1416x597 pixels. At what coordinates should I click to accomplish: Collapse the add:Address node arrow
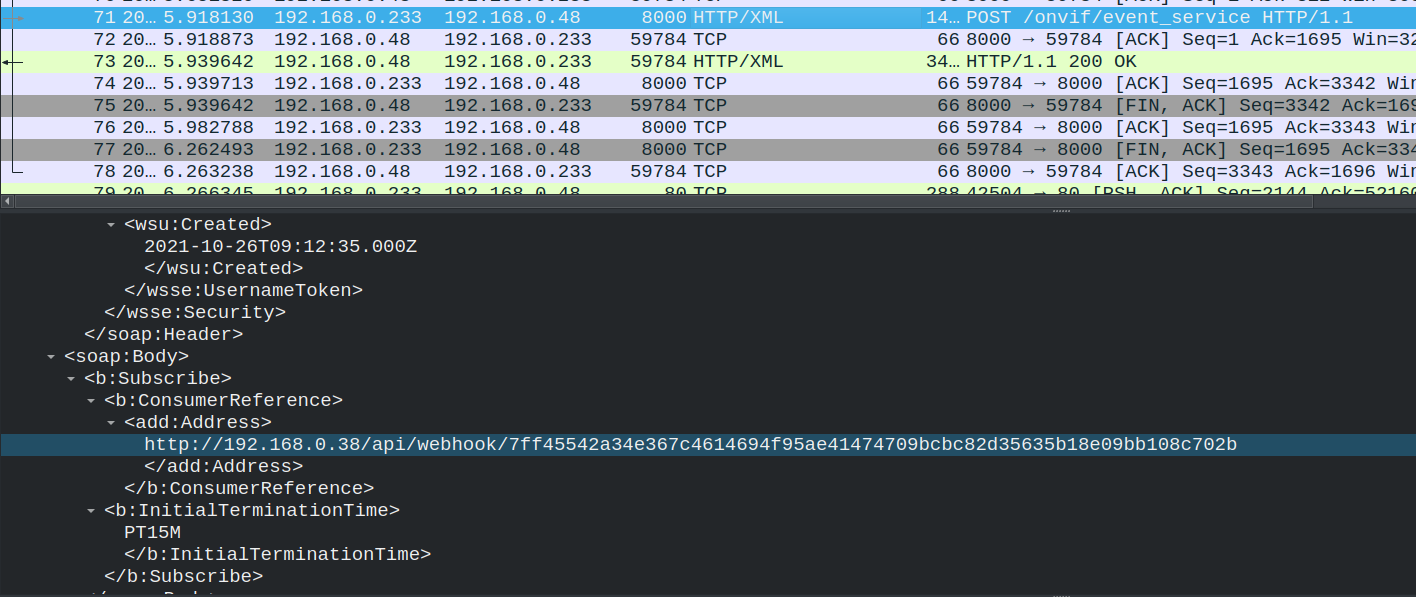point(111,423)
